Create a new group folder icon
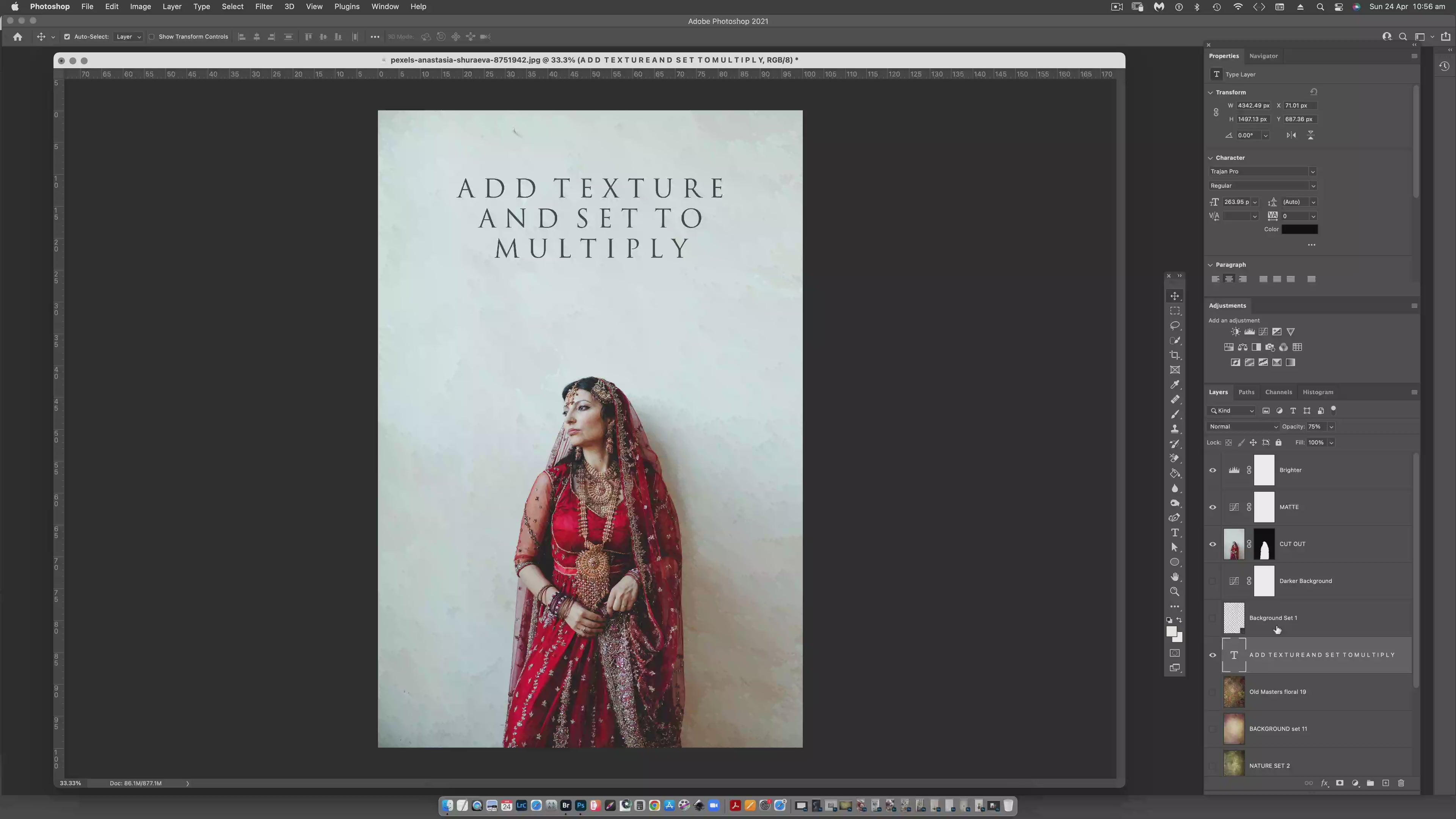This screenshot has height=819, width=1456. (1370, 783)
